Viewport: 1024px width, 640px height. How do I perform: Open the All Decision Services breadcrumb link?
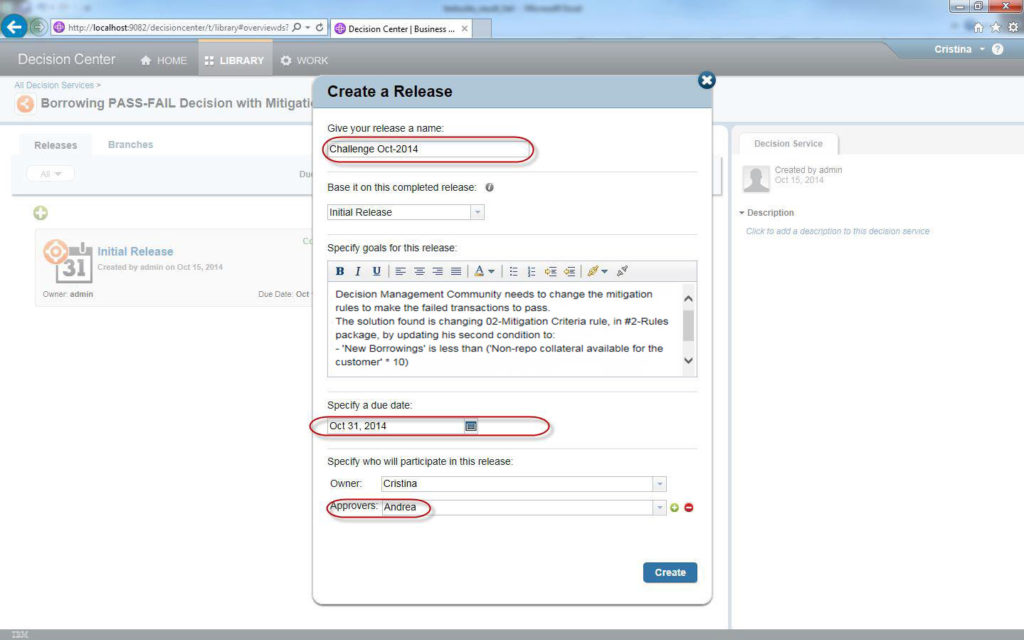point(54,86)
